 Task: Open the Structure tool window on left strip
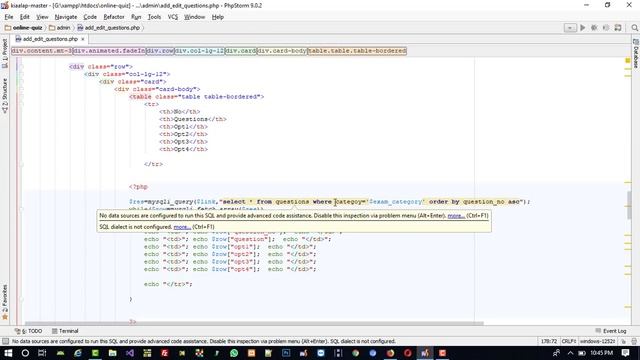5,96
